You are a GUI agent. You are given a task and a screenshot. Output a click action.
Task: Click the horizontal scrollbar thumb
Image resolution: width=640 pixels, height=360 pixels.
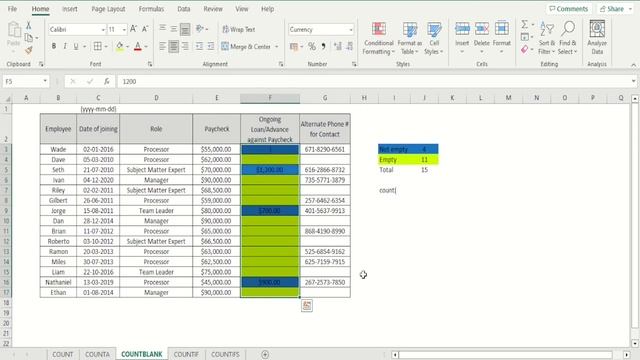point(505,355)
